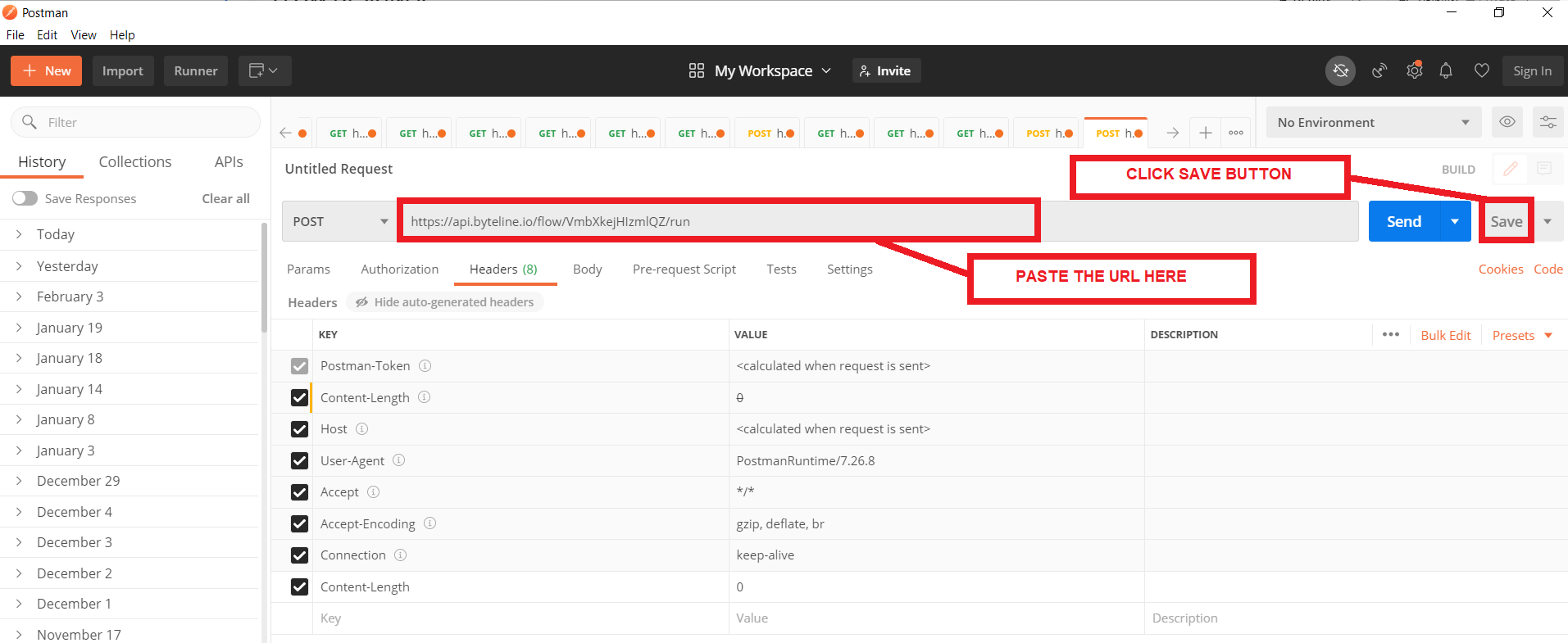The height and width of the screenshot is (643, 1568).
Task: Open the Send button dropdown arrow
Action: 1455,221
